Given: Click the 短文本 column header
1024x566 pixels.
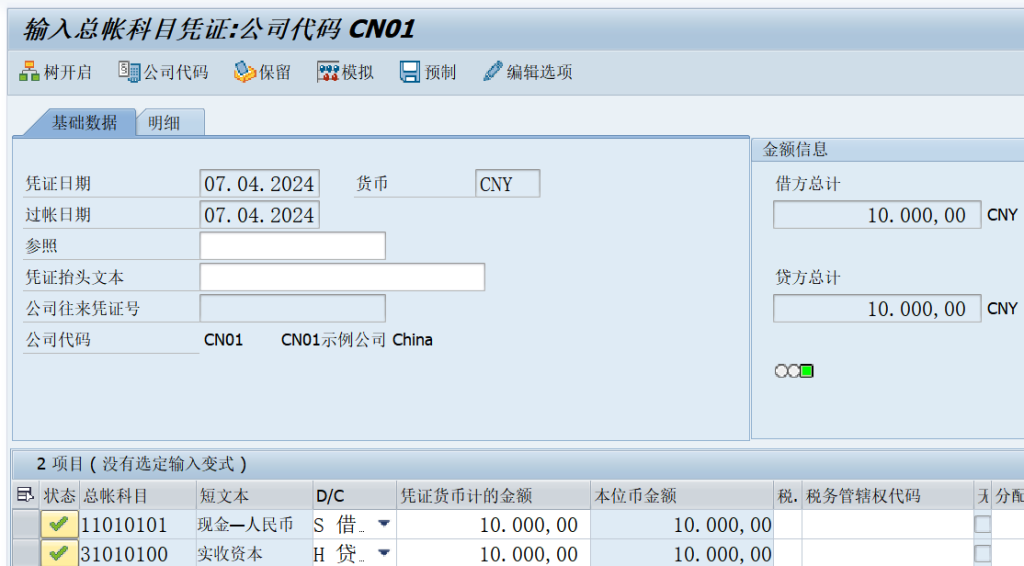Looking at the screenshot, I should point(255,495).
